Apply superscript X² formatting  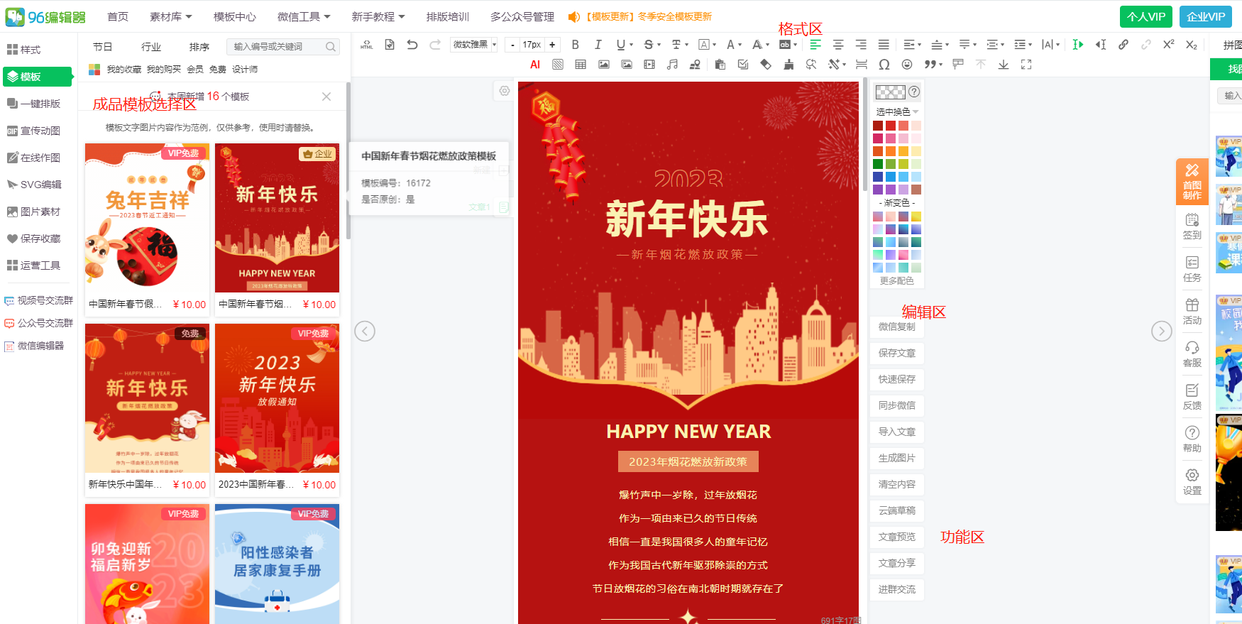pyautogui.click(x=1168, y=45)
